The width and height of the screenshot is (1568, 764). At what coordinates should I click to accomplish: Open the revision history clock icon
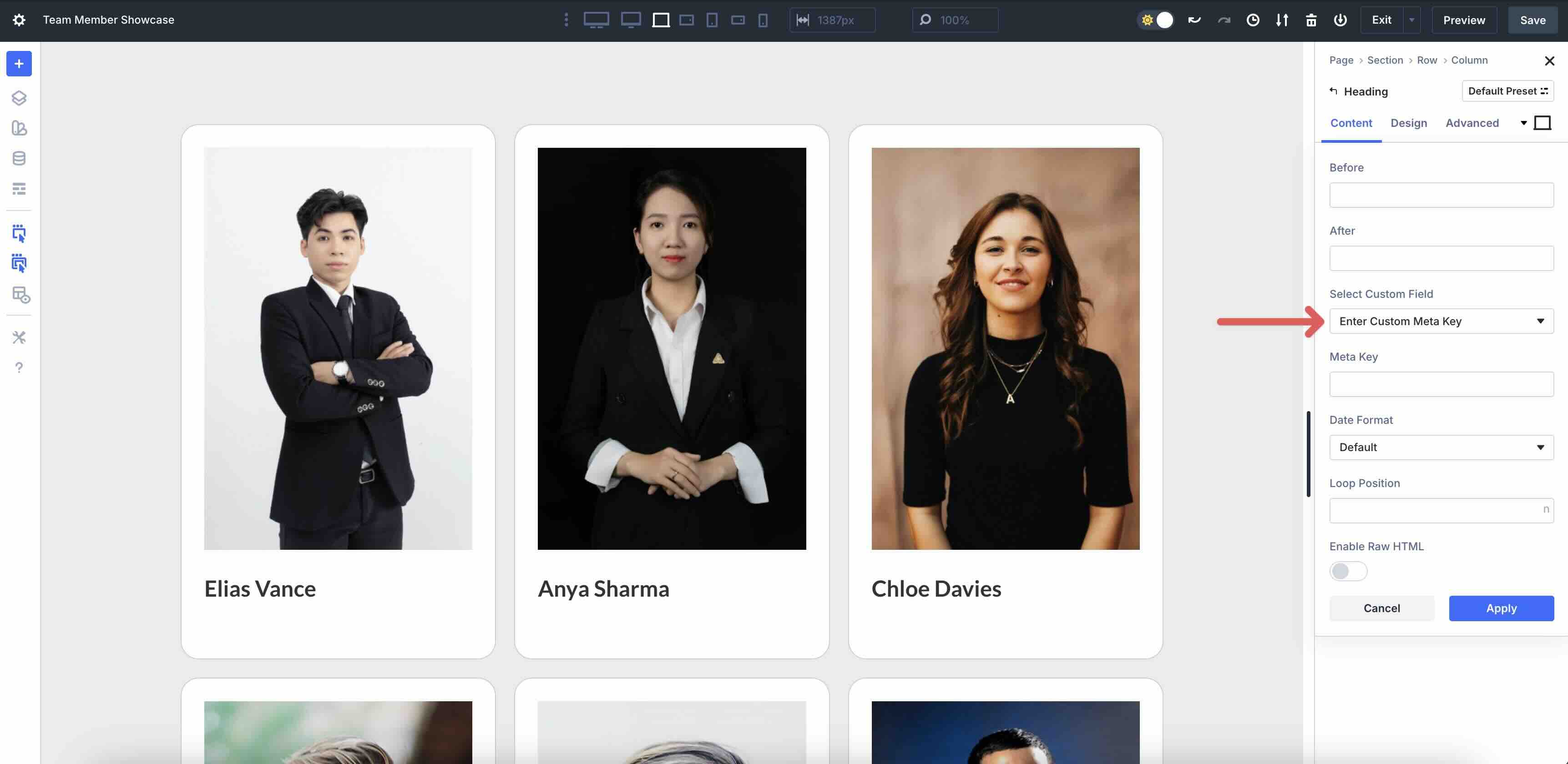click(1253, 20)
